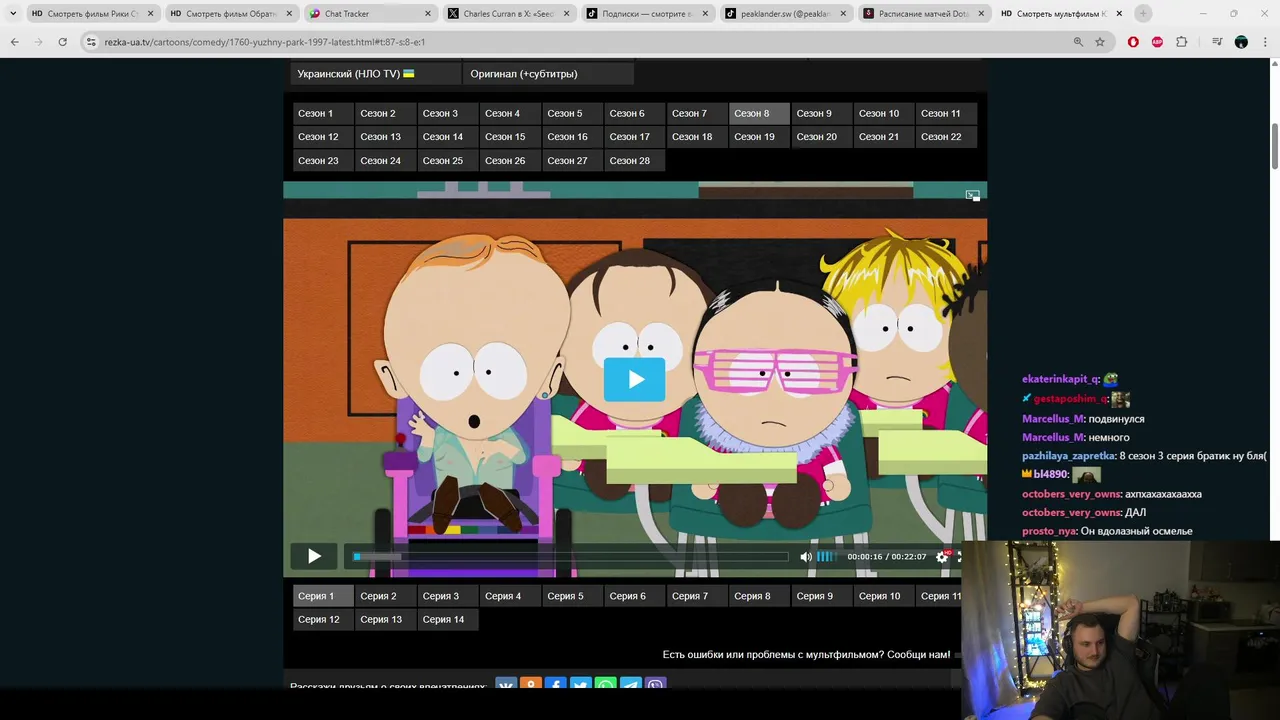Bookmark this page with the star icon
The image size is (1280, 720).
coord(1100,42)
